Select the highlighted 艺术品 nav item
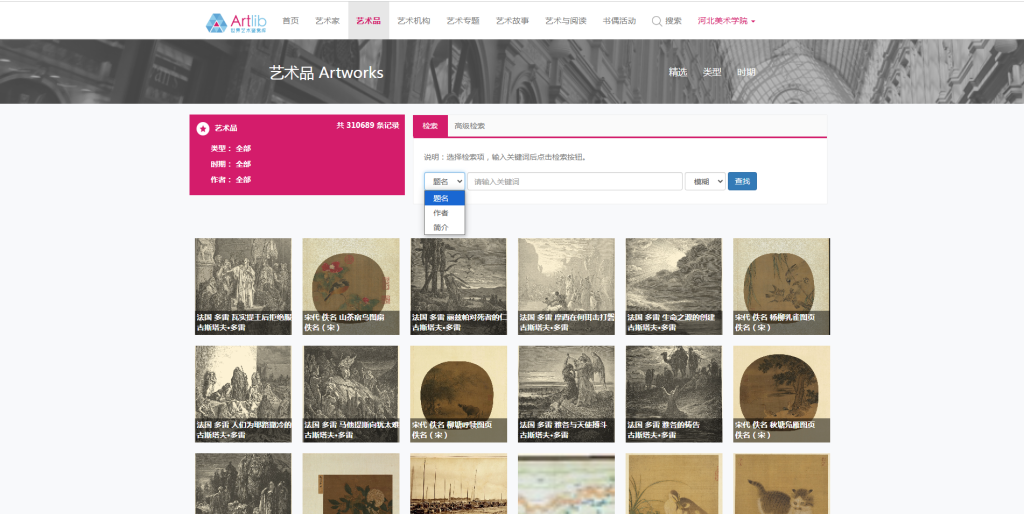 (368, 21)
